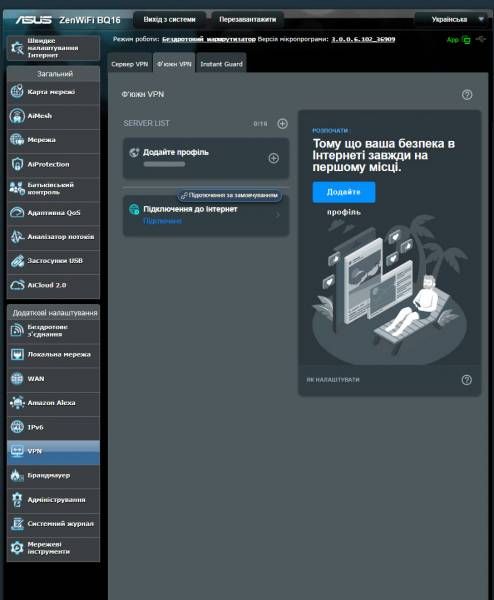Click the Amazon Alexa menu label
Screen dimensions: 494x600
(51, 403)
